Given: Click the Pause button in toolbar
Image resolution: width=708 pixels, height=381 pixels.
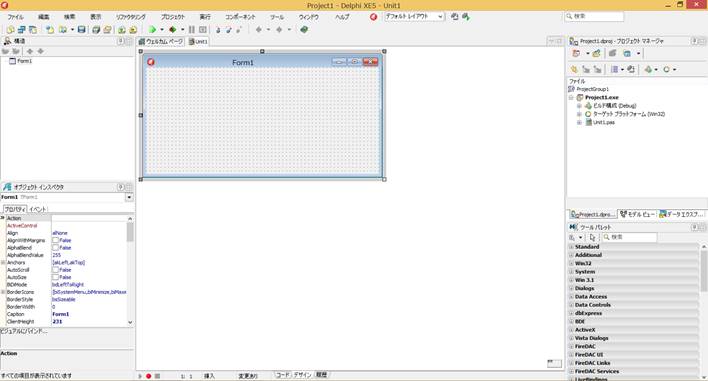Looking at the screenshot, I should pos(191,29).
